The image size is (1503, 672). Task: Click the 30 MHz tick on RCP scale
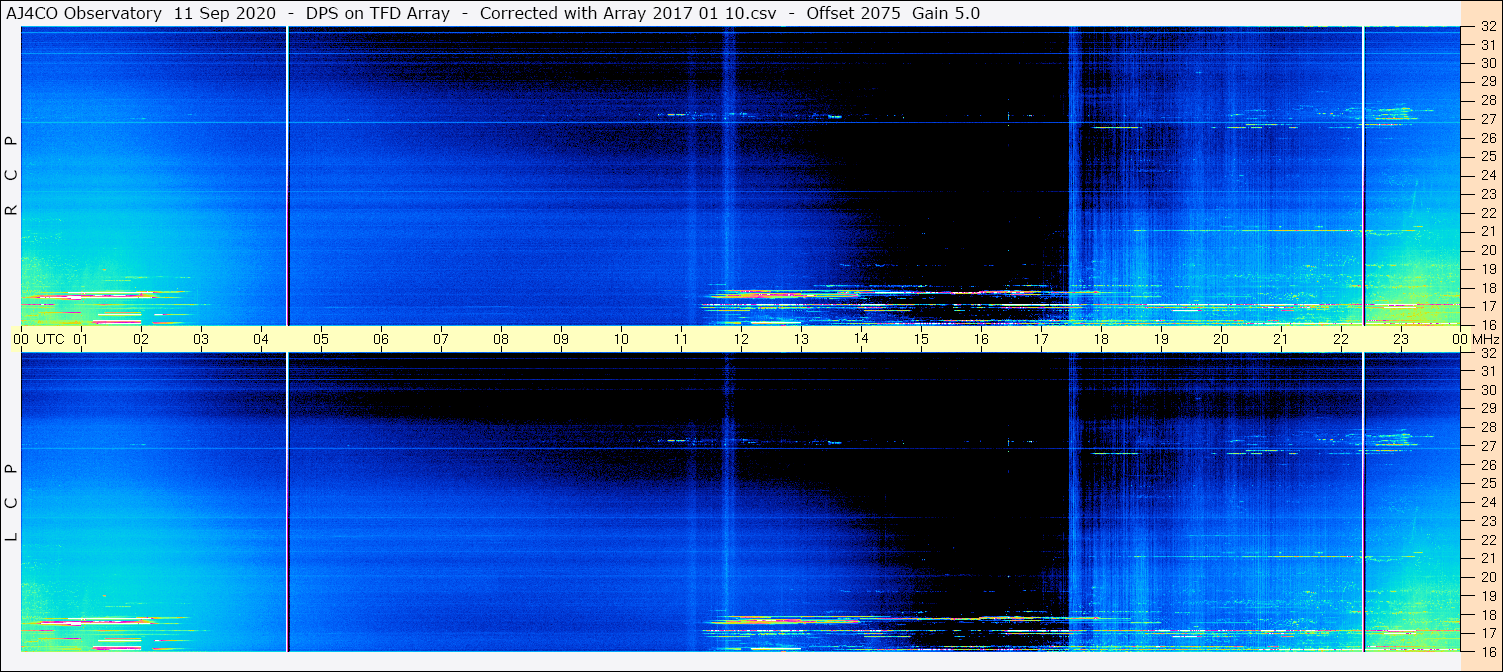click(1488, 63)
